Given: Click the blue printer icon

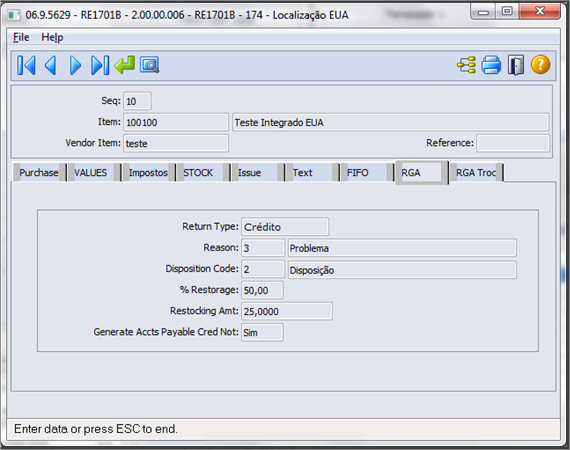Looking at the screenshot, I should 491,65.
